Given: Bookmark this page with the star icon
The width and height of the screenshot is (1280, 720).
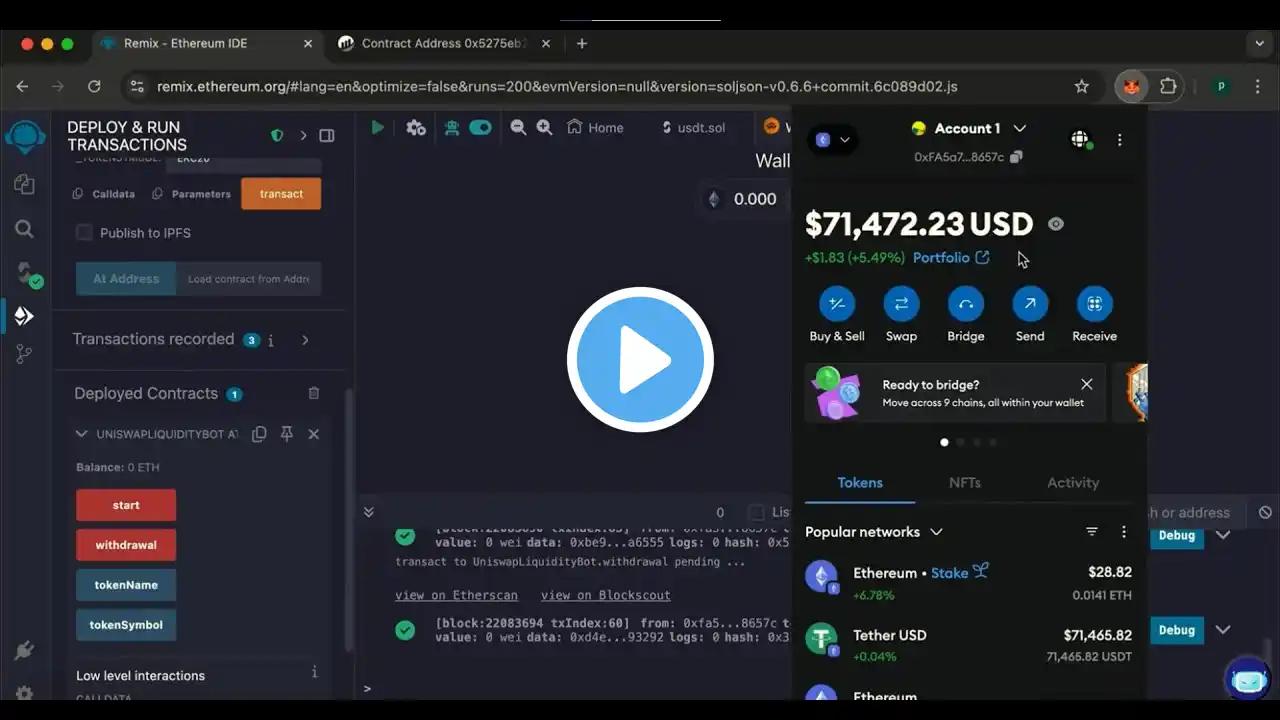Looking at the screenshot, I should [1081, 87].
